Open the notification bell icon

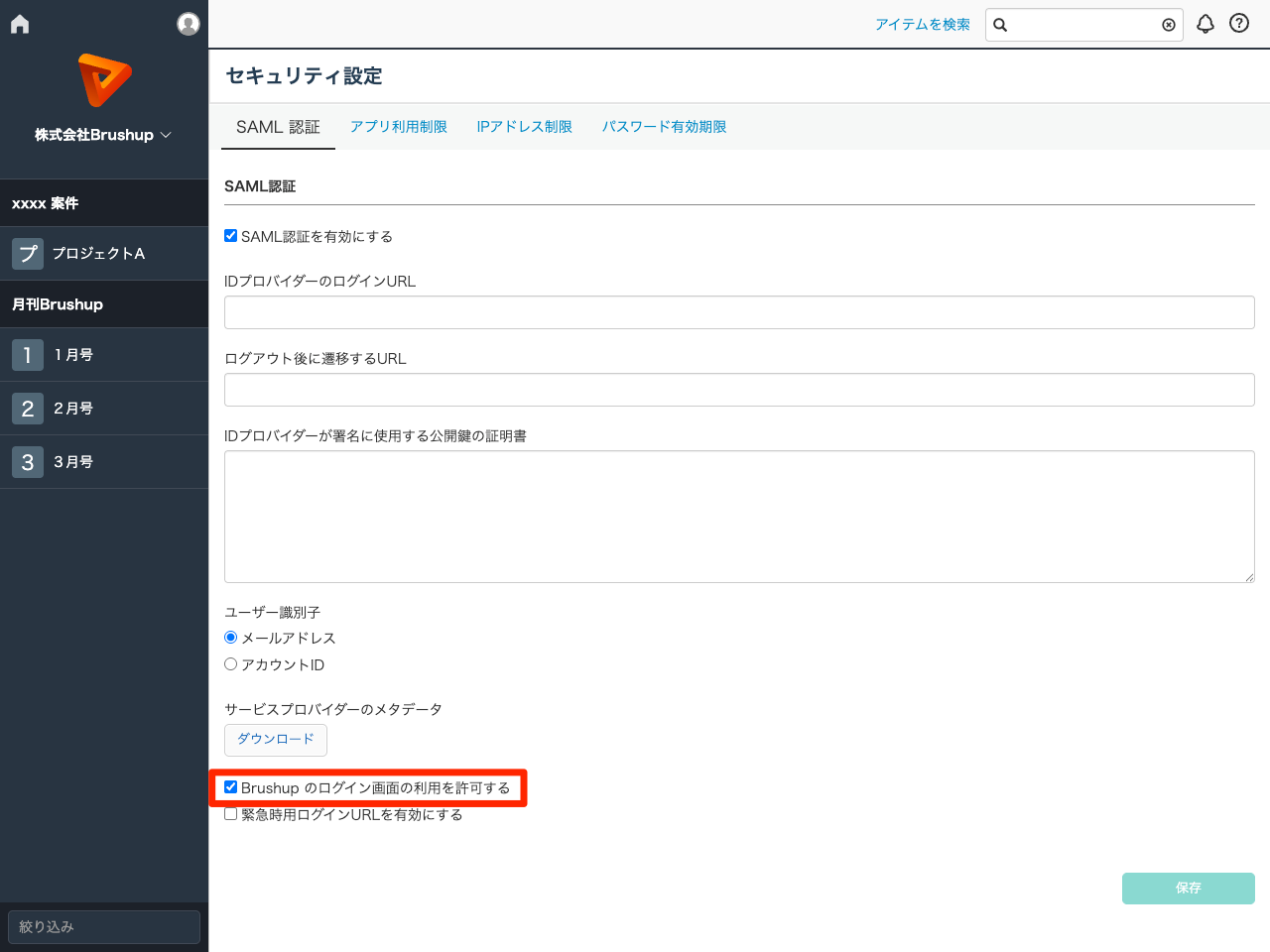coord(1205,24)
